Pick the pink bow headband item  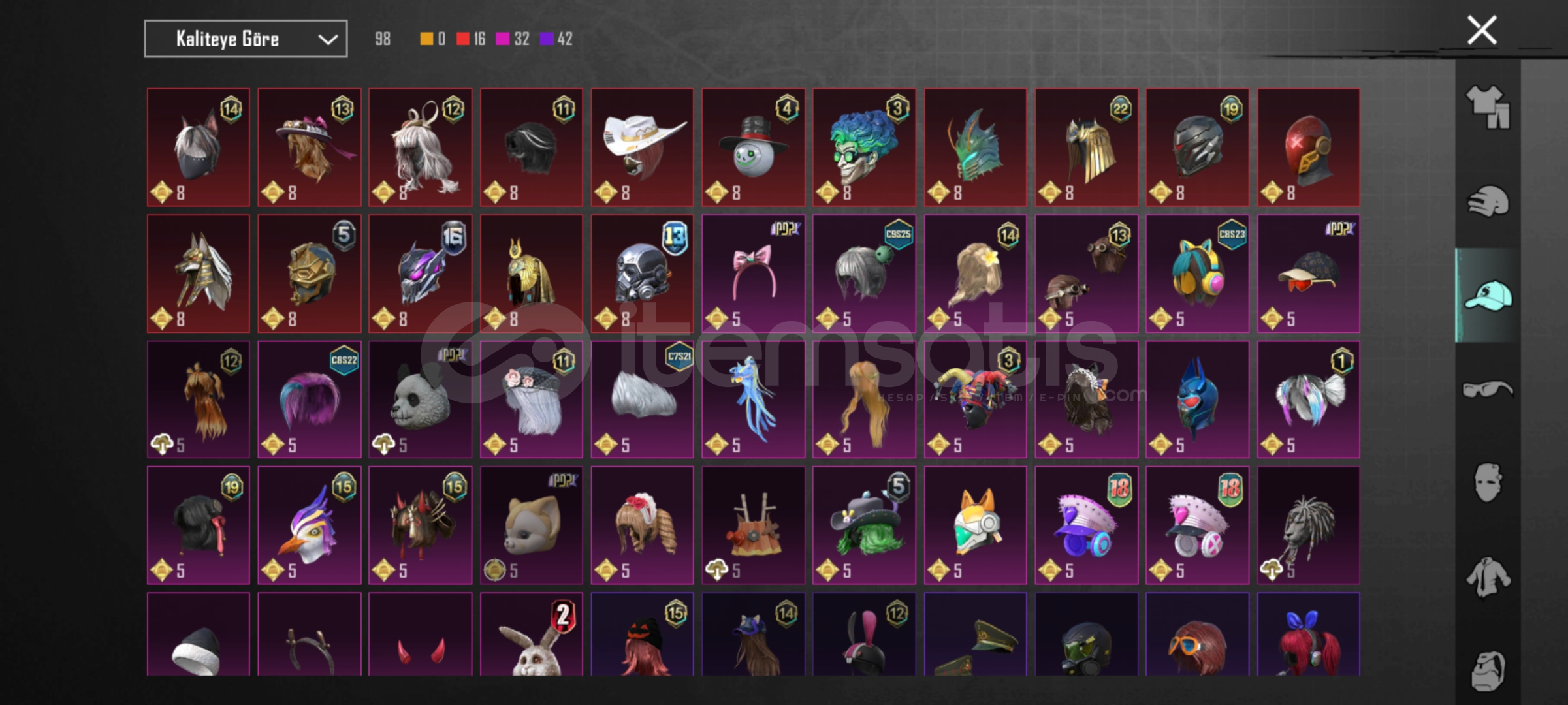click(x=754, y=274)
